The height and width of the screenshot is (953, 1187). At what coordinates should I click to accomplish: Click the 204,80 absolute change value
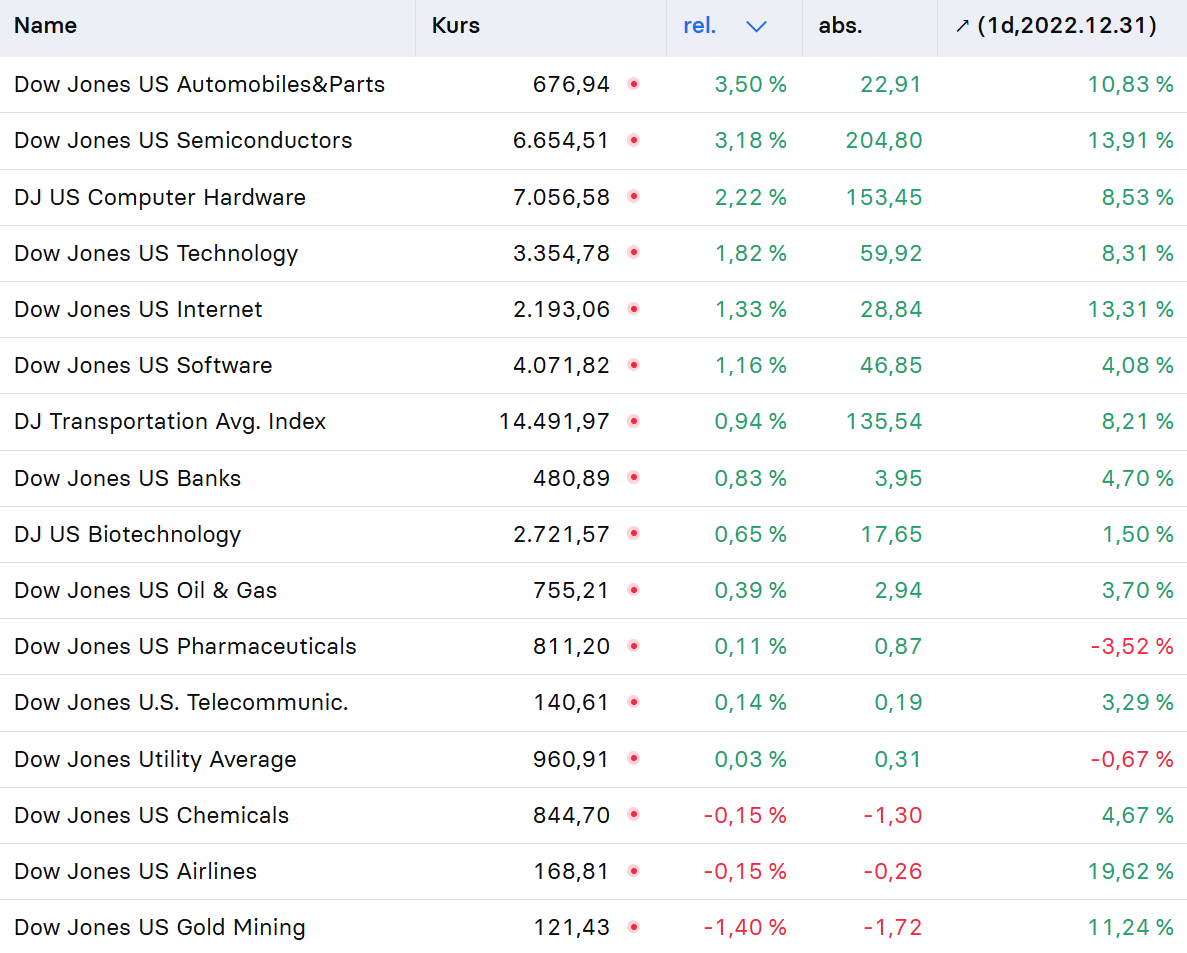tap(883, 140)
